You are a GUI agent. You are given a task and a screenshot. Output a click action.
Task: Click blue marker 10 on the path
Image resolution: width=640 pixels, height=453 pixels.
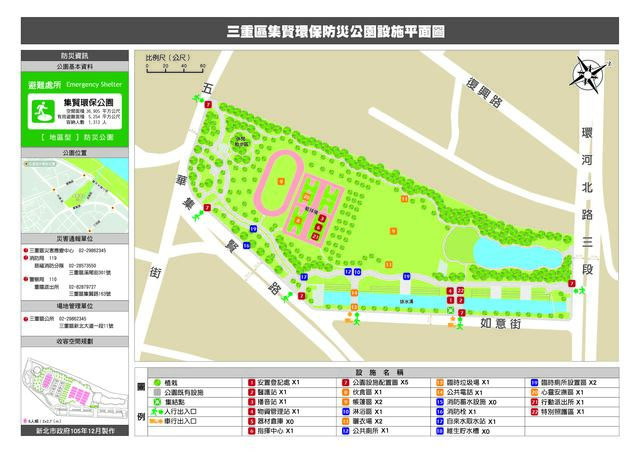tap(357, 272)
